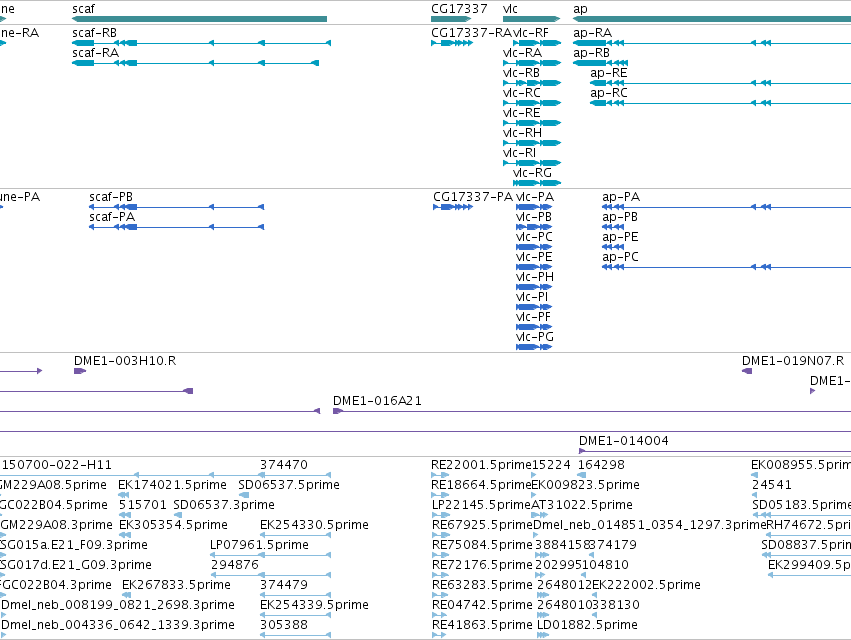Select transcript vlc-RE

522,113
